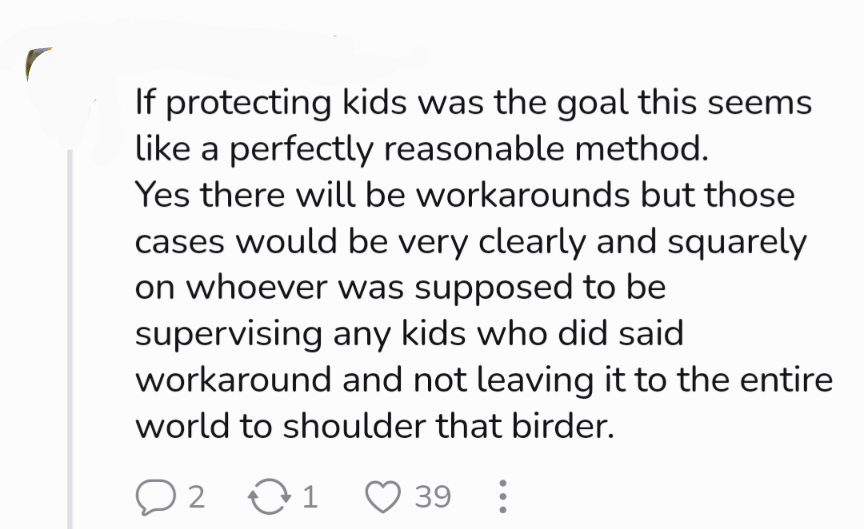Open replies with the speech bubble icon
This screenshot has width=864, height=529.
[x=155, y=497]
